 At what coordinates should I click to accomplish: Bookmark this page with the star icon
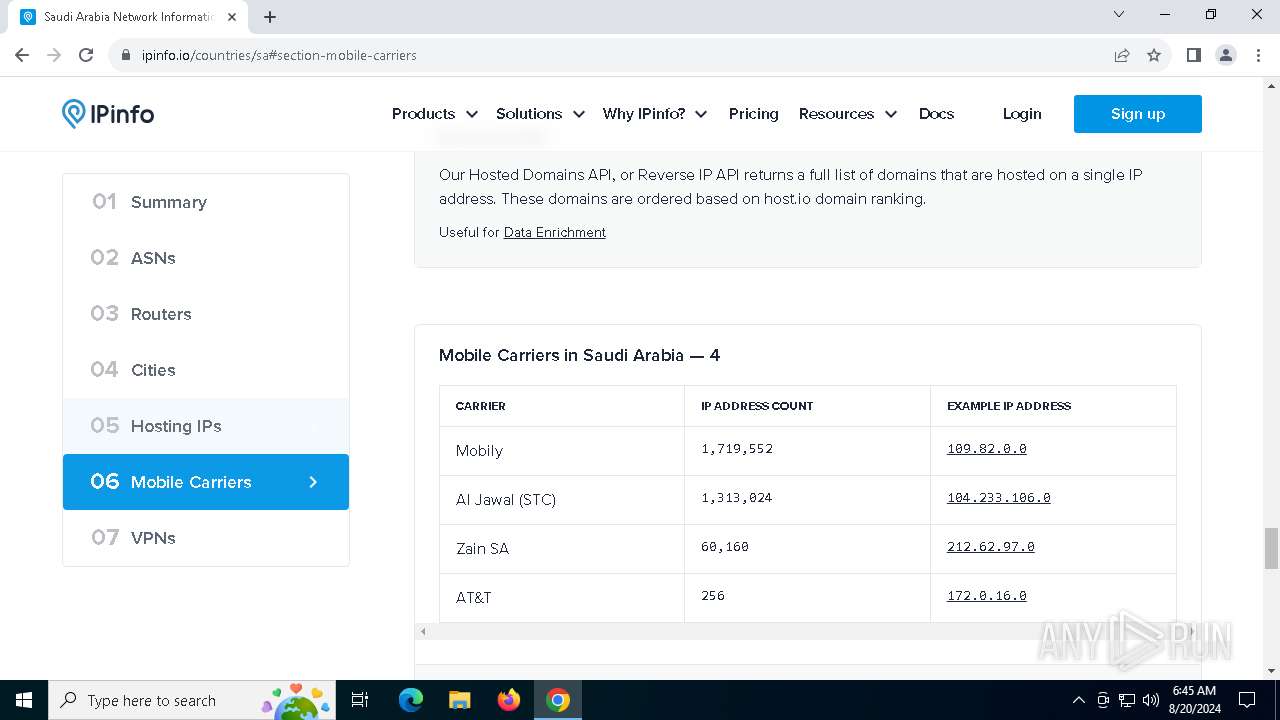coord(1154,55)
